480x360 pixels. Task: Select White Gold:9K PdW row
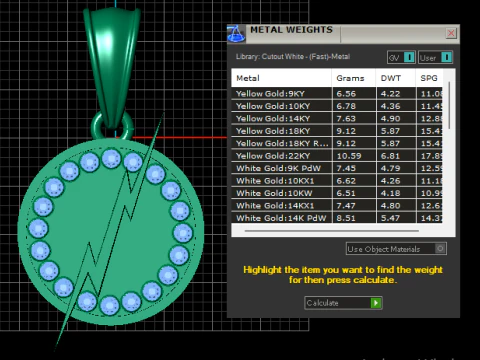[337, 168]
